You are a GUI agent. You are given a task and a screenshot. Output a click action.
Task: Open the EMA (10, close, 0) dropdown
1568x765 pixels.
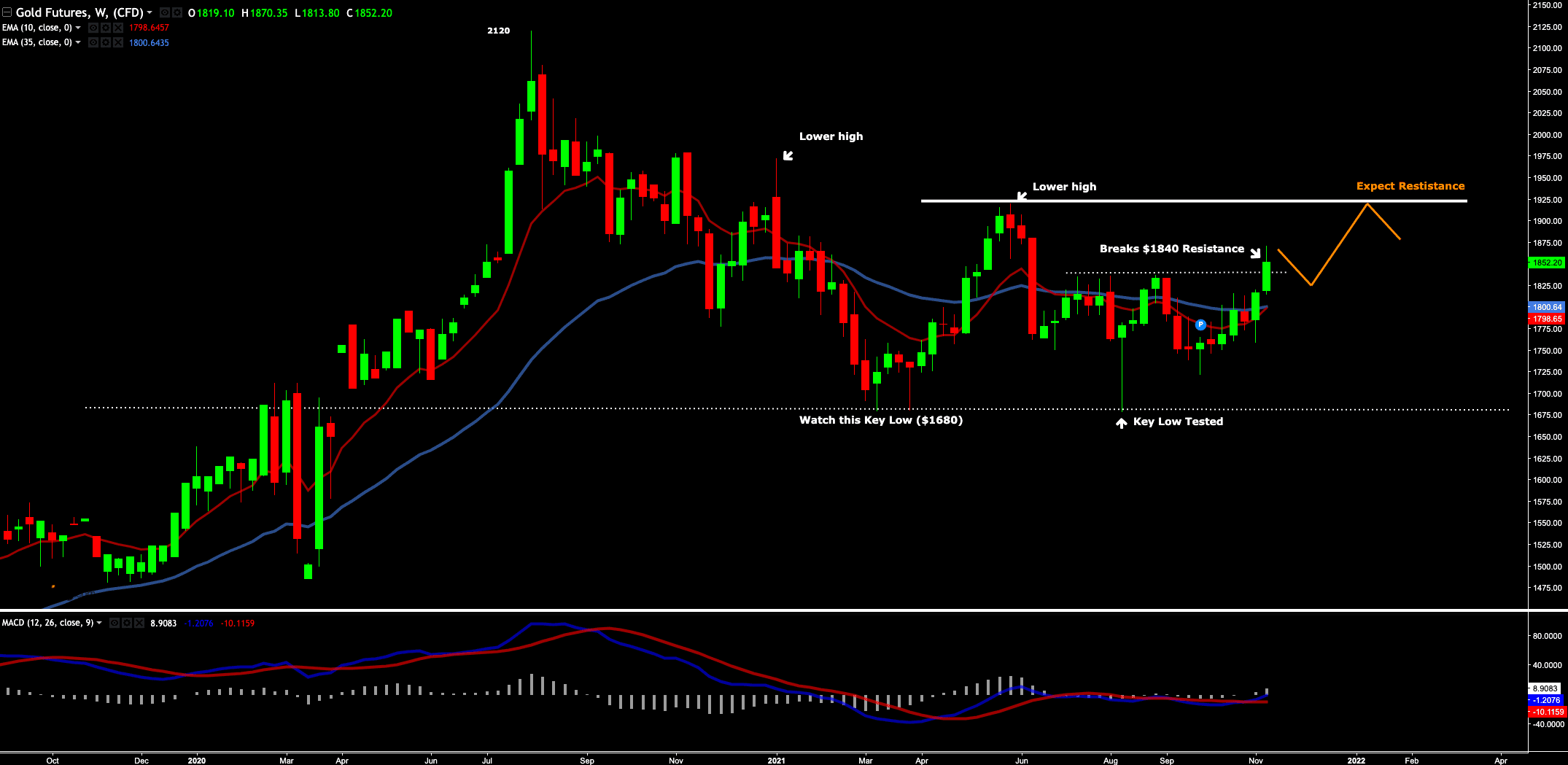(78, 28)
